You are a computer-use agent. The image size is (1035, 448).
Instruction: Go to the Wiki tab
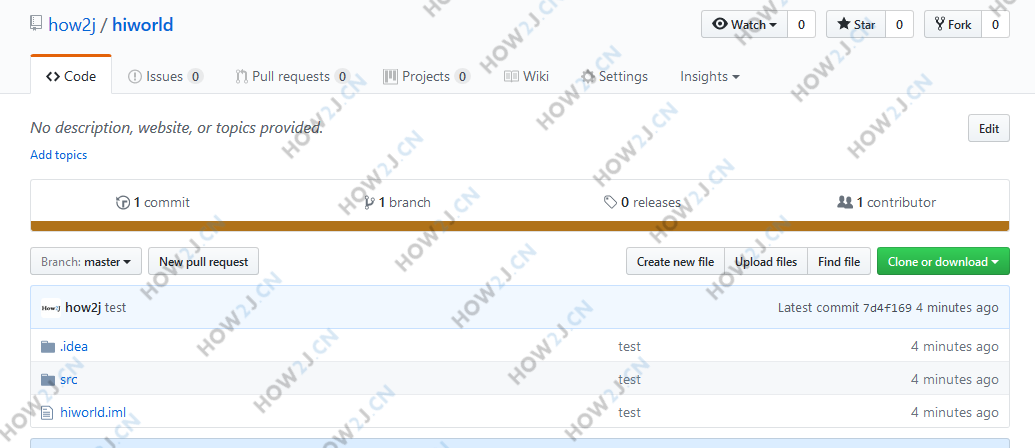[x=526, y=77]
